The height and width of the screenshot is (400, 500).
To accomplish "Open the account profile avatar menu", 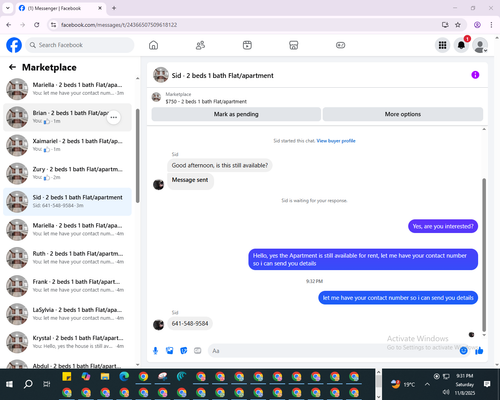I will pos(480,45).
